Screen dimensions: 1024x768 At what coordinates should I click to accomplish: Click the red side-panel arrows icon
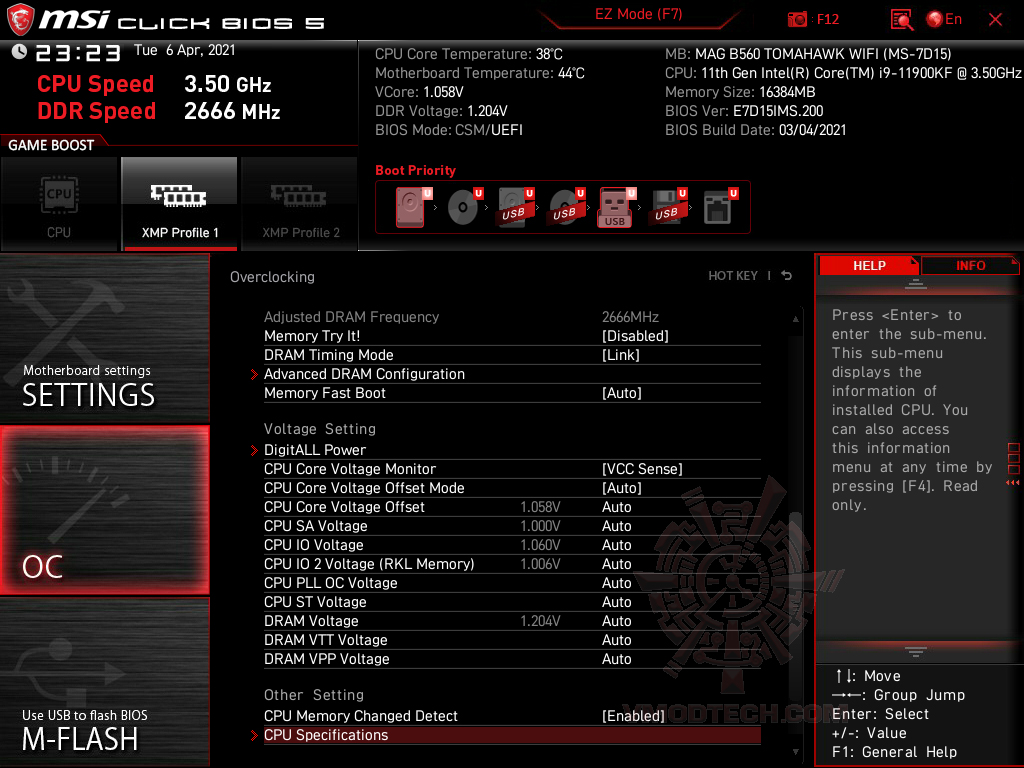coord(1012,483)
